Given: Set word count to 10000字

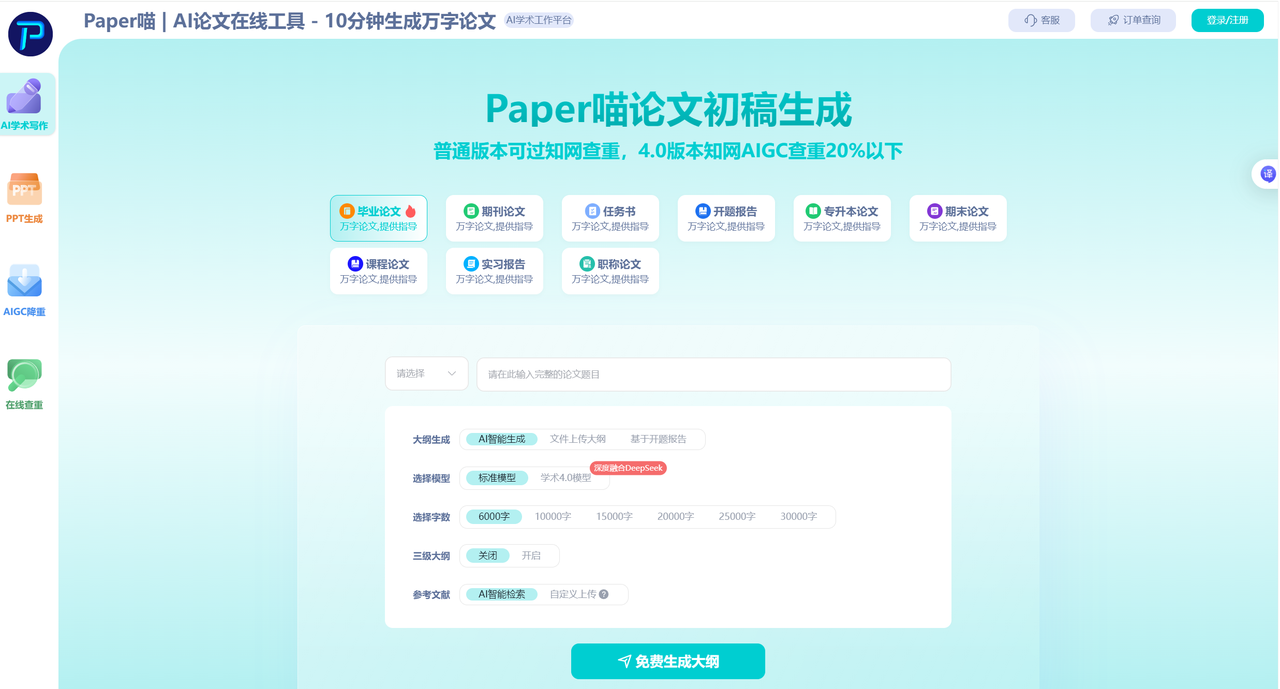Looking at the screenshot, I should click(553, 517).
